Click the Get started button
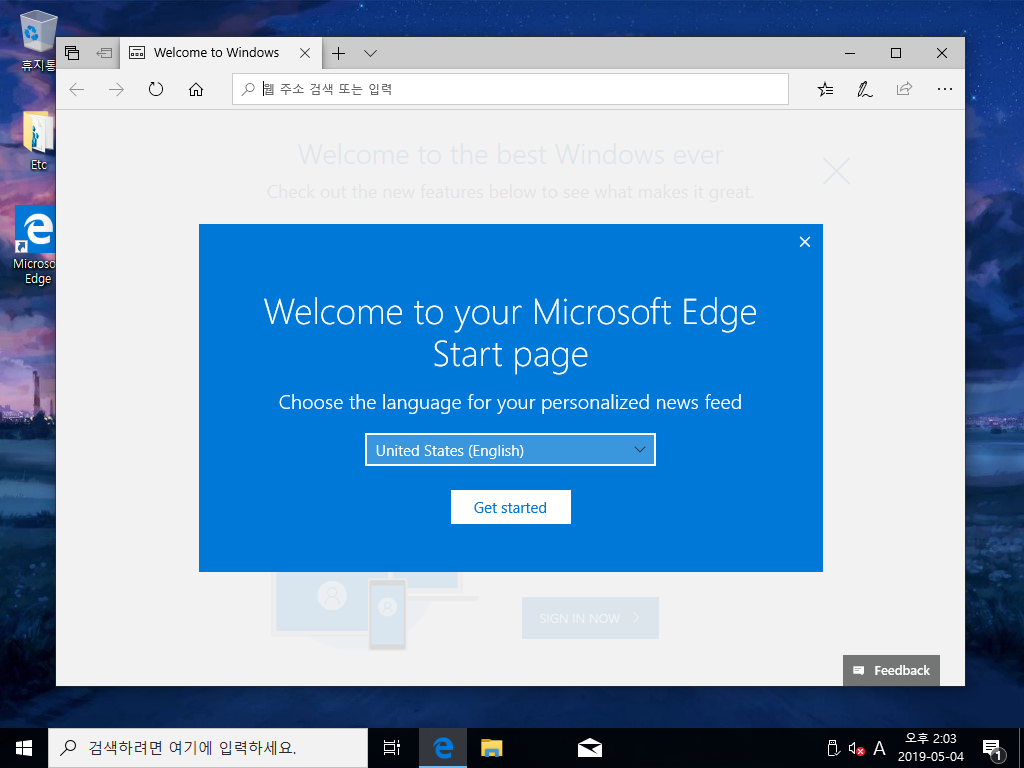 click(511, 507)
